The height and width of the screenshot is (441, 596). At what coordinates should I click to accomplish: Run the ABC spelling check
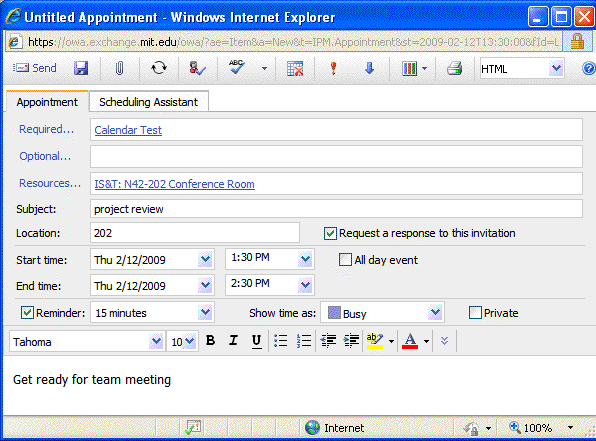(x=236, y=68)
